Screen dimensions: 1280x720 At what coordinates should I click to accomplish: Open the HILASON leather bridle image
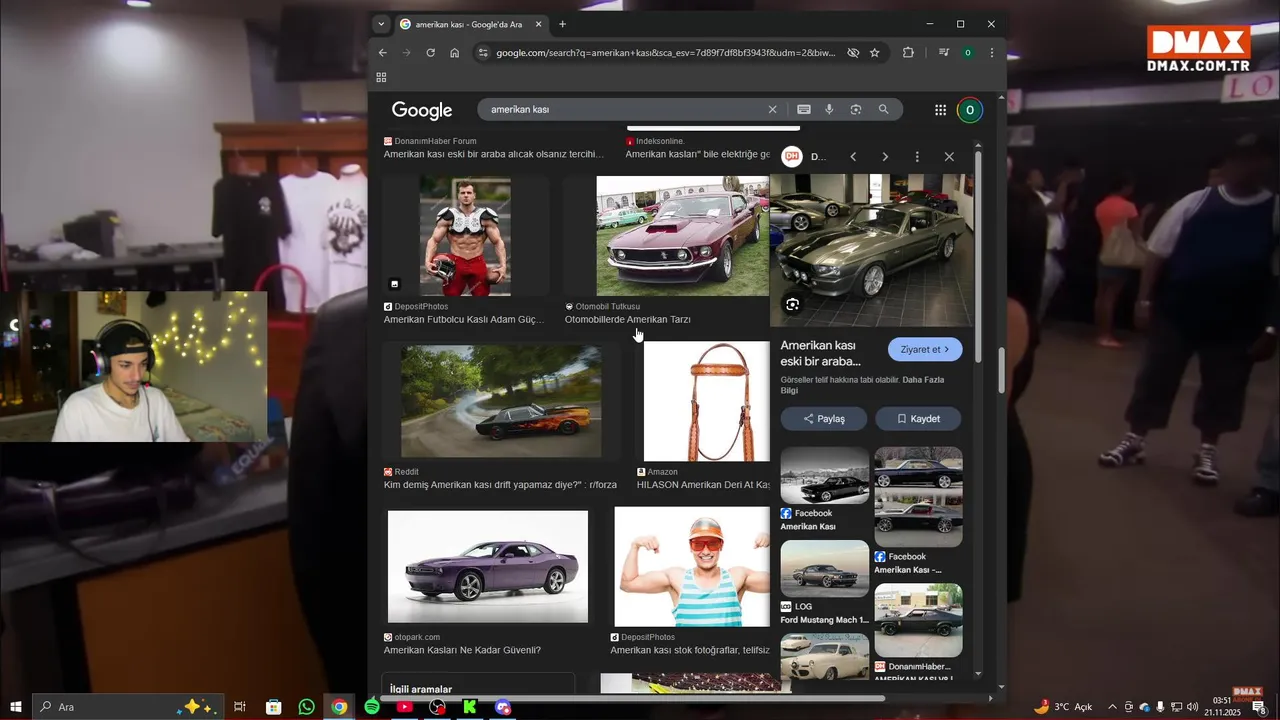(x=707, y=401)
